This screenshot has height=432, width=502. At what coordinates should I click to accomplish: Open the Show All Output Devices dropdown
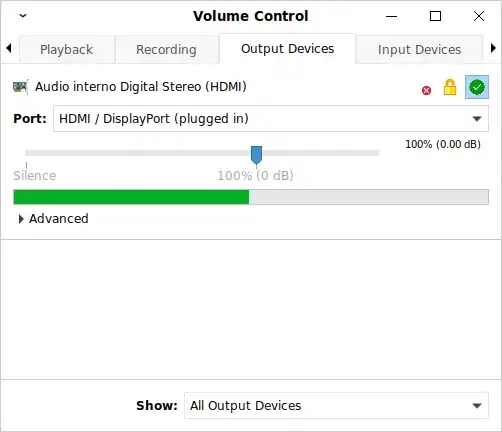tap(336, 406)
